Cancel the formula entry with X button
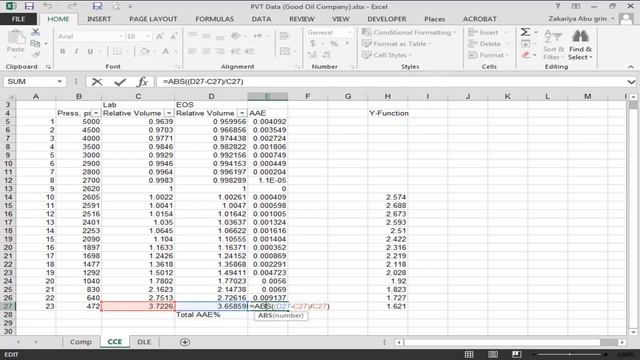640x360 pixels. (x=97, y=82)
